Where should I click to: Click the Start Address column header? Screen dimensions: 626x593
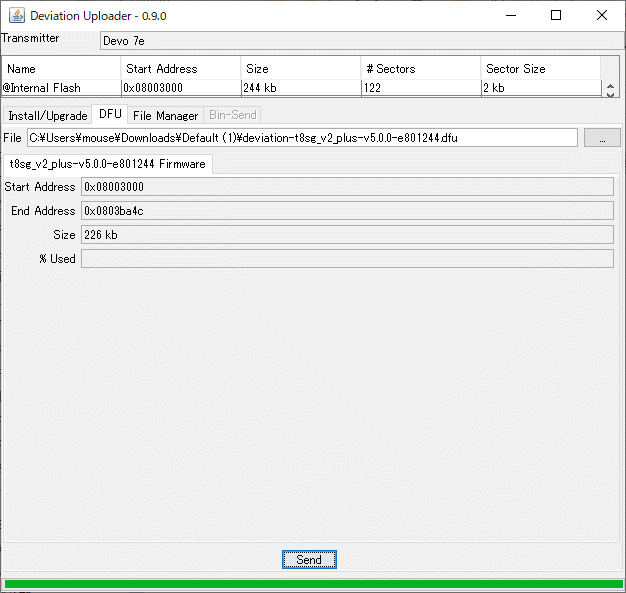coord(181,68)
